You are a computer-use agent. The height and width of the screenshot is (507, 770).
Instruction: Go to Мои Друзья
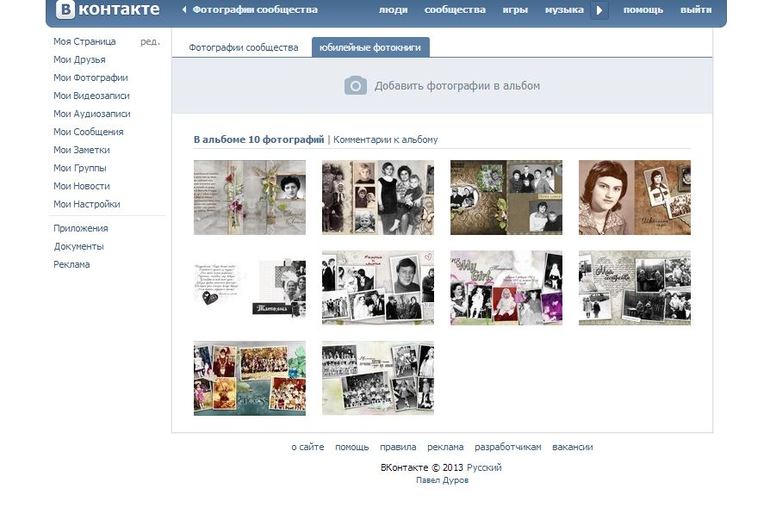point(79,60)
